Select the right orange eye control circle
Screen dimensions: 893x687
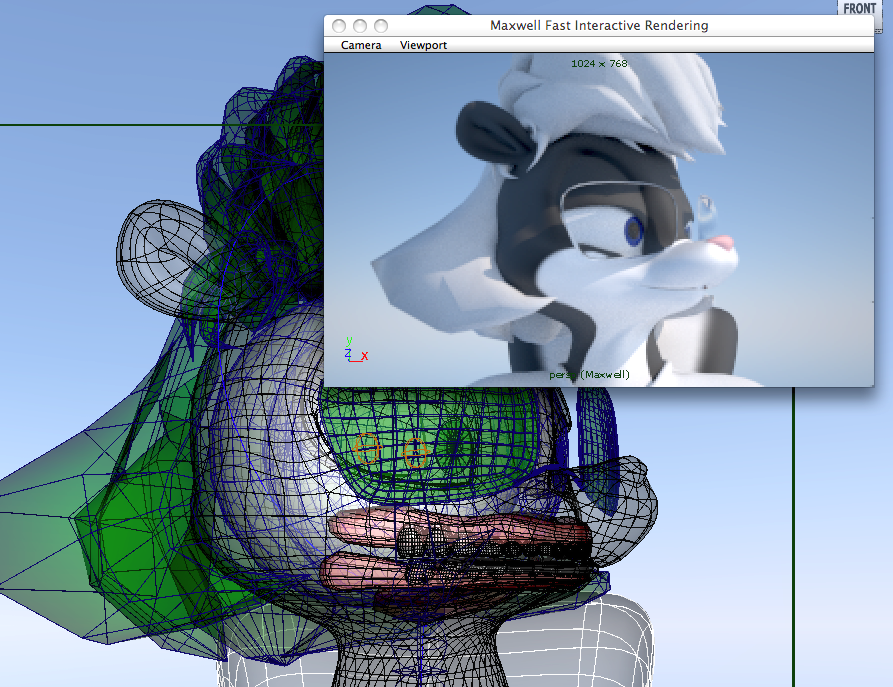pyautogui.click(x=415, y=453)
